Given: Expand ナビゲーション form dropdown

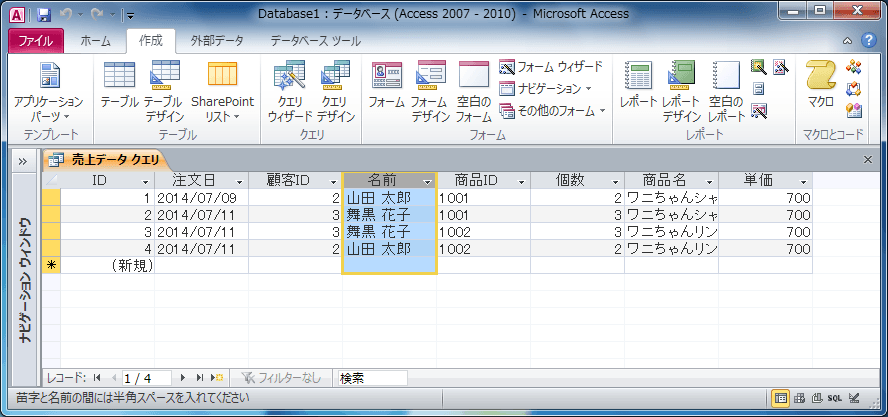Looking at the screenshot, I should tap(546, 89).
